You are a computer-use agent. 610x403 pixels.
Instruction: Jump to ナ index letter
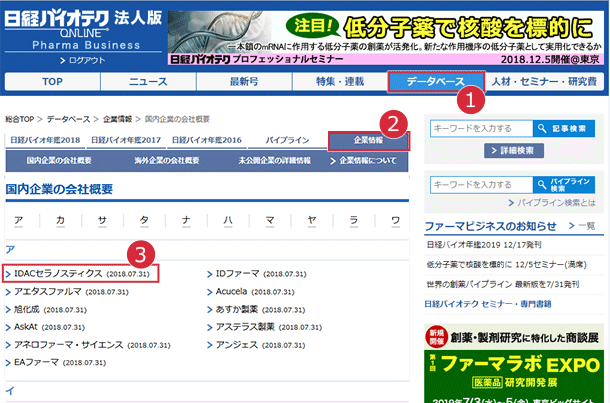186,221
